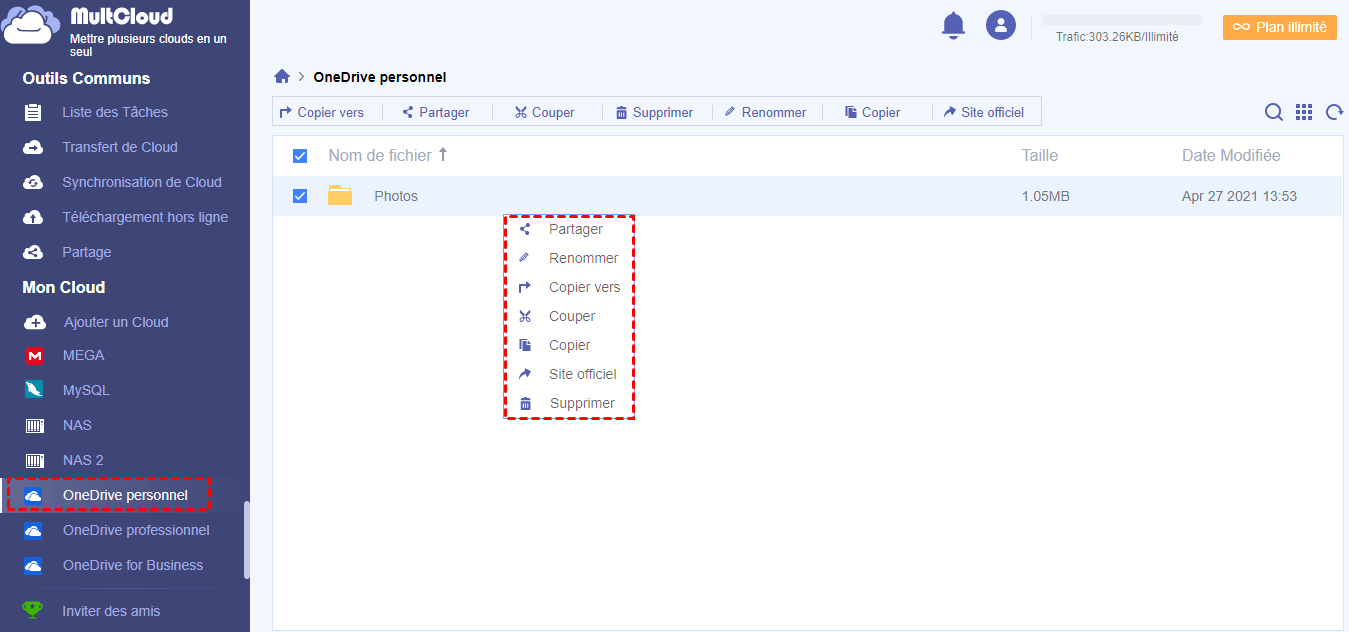Refresh the file list icon
Viewport: 1349px width, 632px height.
point(1334,112)
